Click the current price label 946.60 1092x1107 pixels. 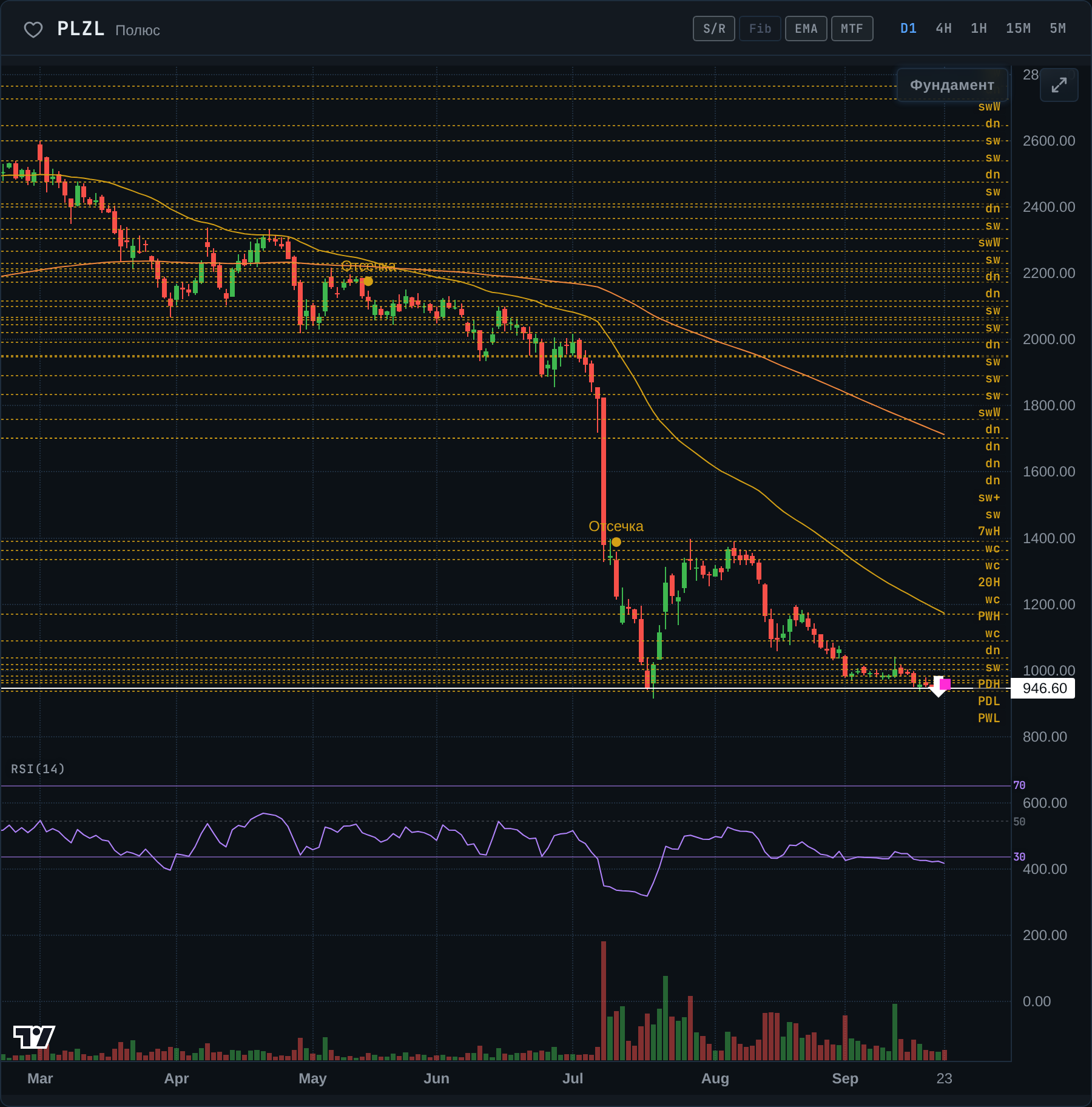pyautogui.click(x=1043, y=688)
